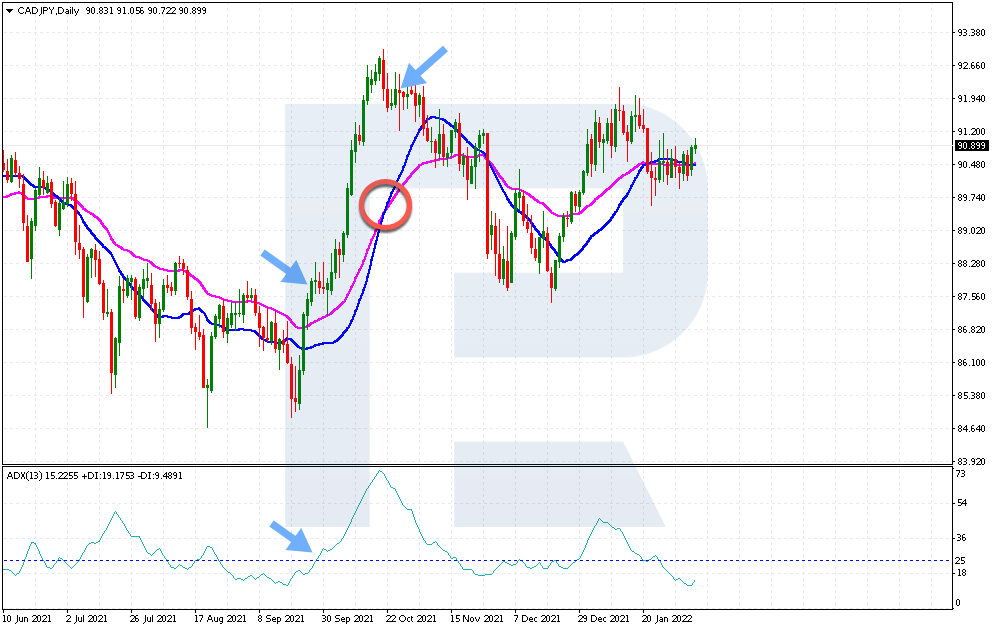Click the 90.480 price scale label
Image resolution: width=993 pixels, height=630 pixels.
coord(971,164)
